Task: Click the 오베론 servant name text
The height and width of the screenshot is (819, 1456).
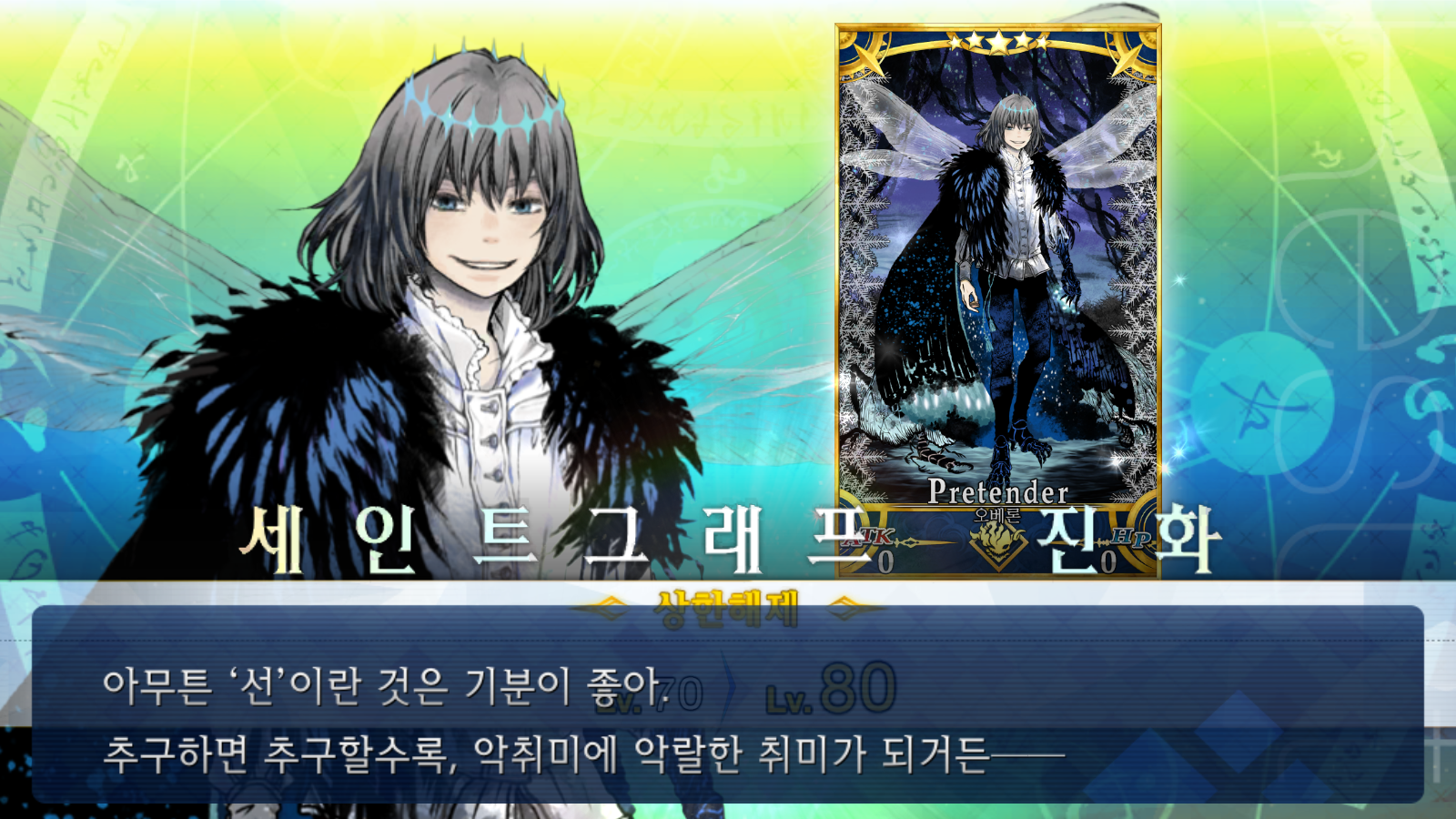Action: click(998, 515)
